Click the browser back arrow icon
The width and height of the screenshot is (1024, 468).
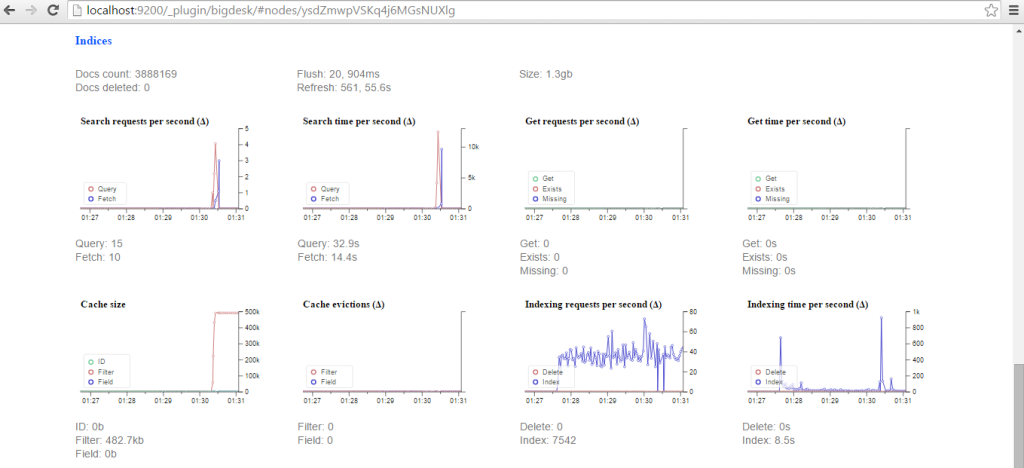click(x=11, y=10)
